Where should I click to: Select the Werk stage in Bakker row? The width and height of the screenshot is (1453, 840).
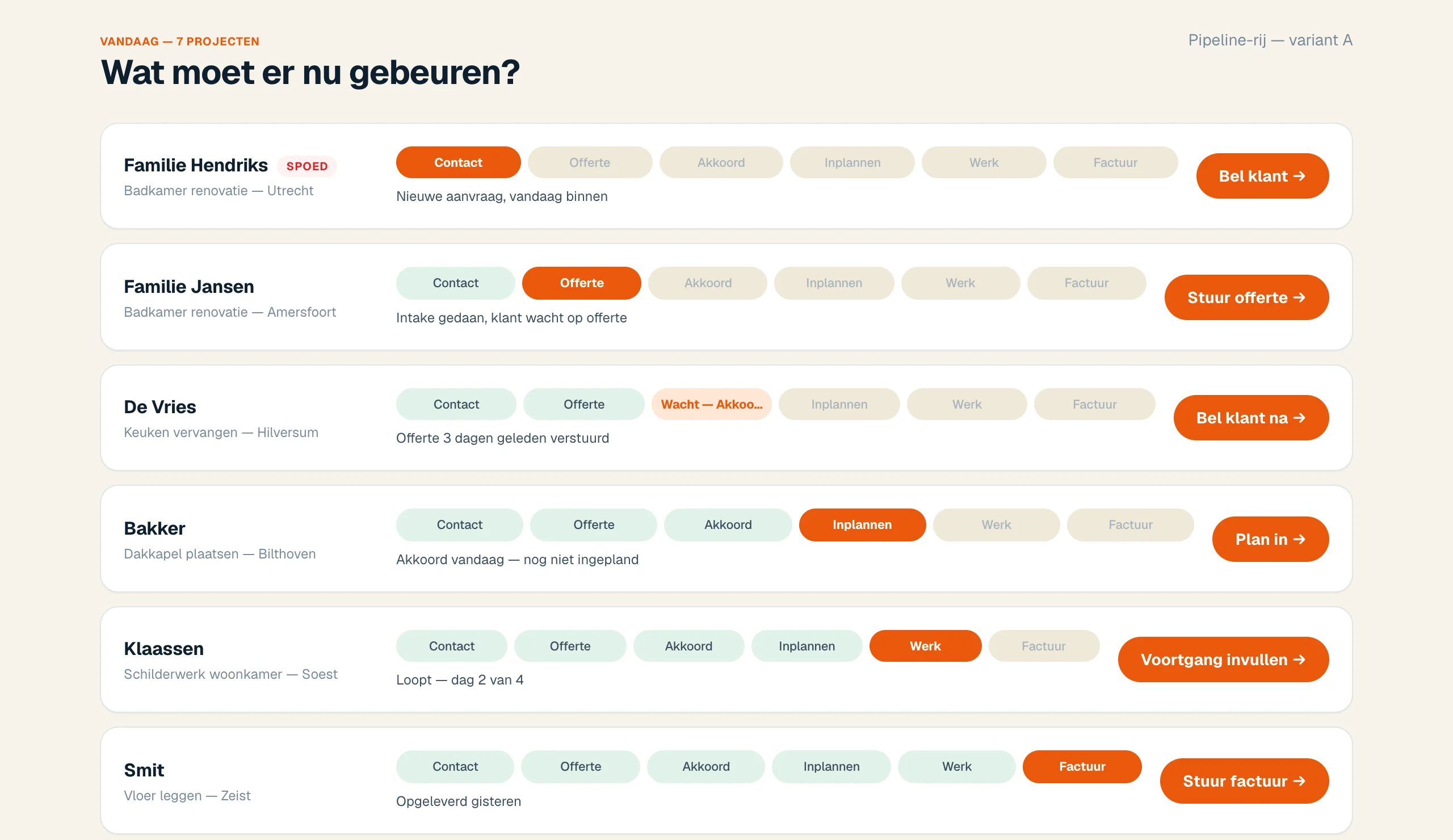point(996,524)
